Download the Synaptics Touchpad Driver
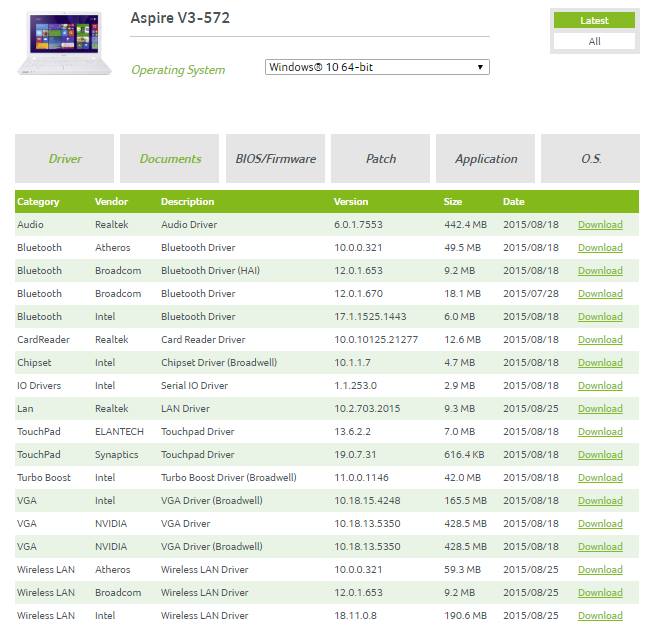The height and width of the screenshot is (631, 651). click(x=600, y=455)
